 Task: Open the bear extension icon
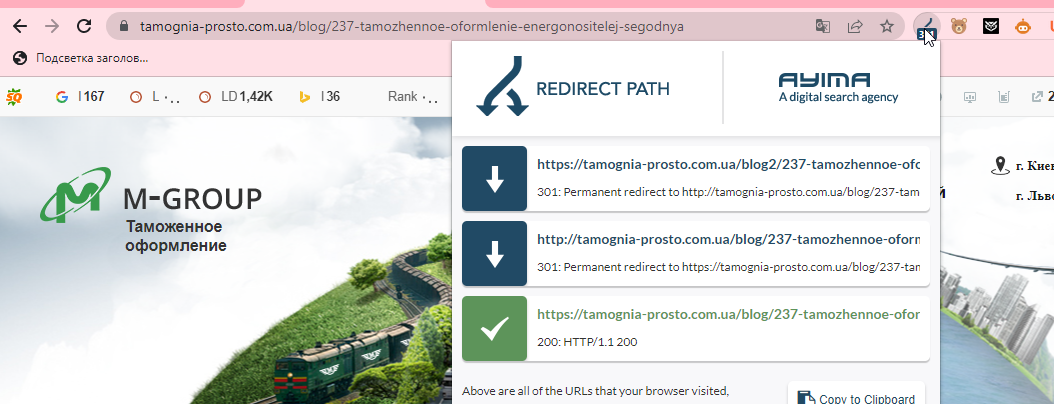pyautogui.click(x=959, y=26)
